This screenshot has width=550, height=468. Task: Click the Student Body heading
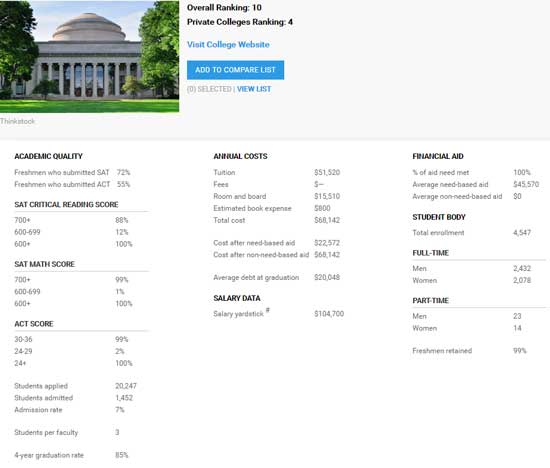click(439, 217)
